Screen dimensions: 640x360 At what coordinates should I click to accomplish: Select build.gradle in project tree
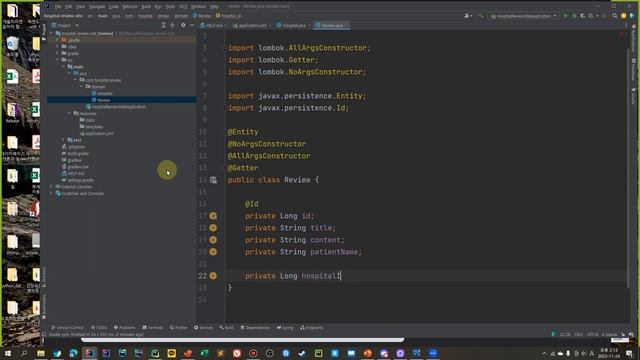[x=75, y=153]
